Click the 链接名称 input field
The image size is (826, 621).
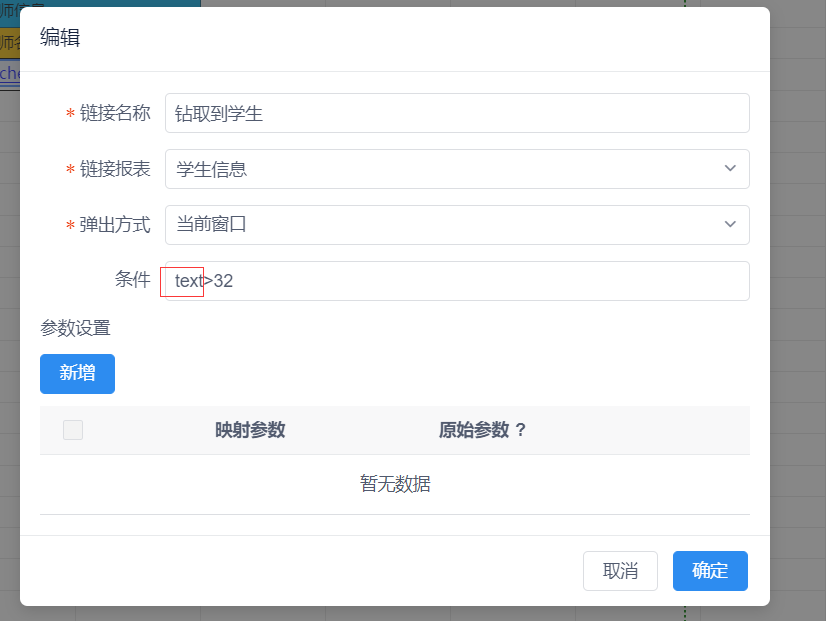point(457,113)
